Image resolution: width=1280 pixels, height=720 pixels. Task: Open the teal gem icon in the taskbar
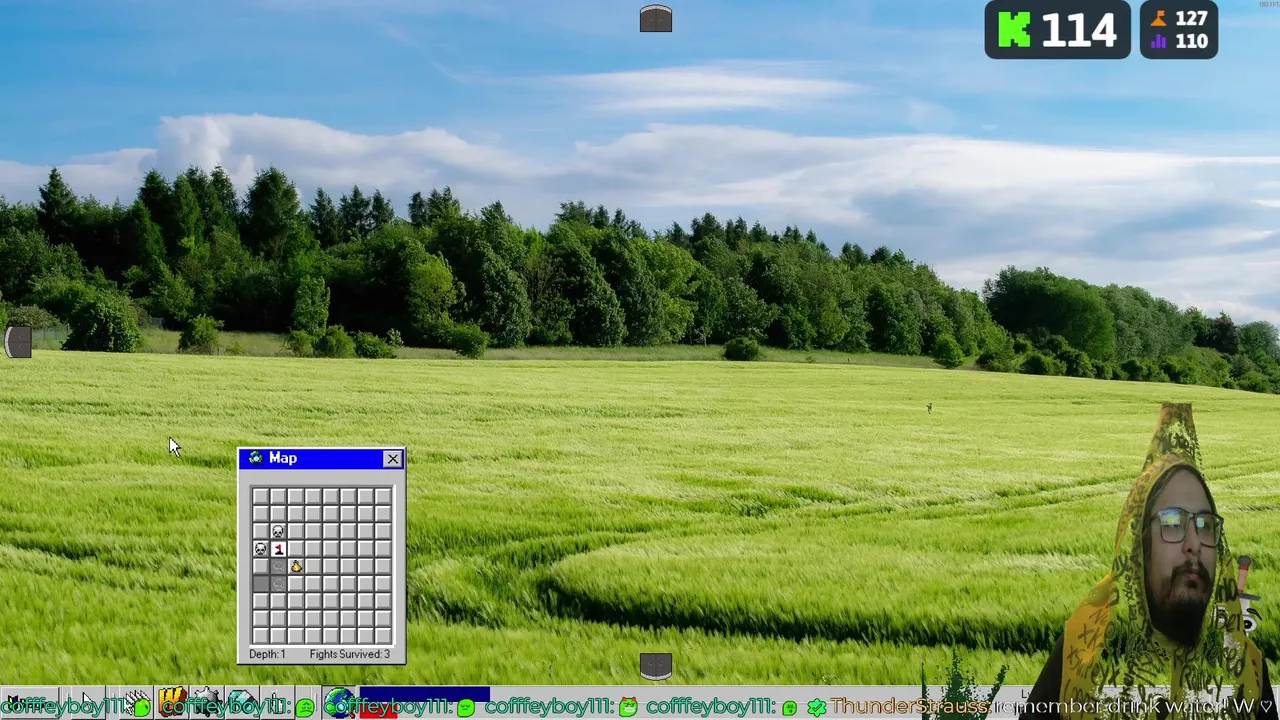click(x=242, y=703)
